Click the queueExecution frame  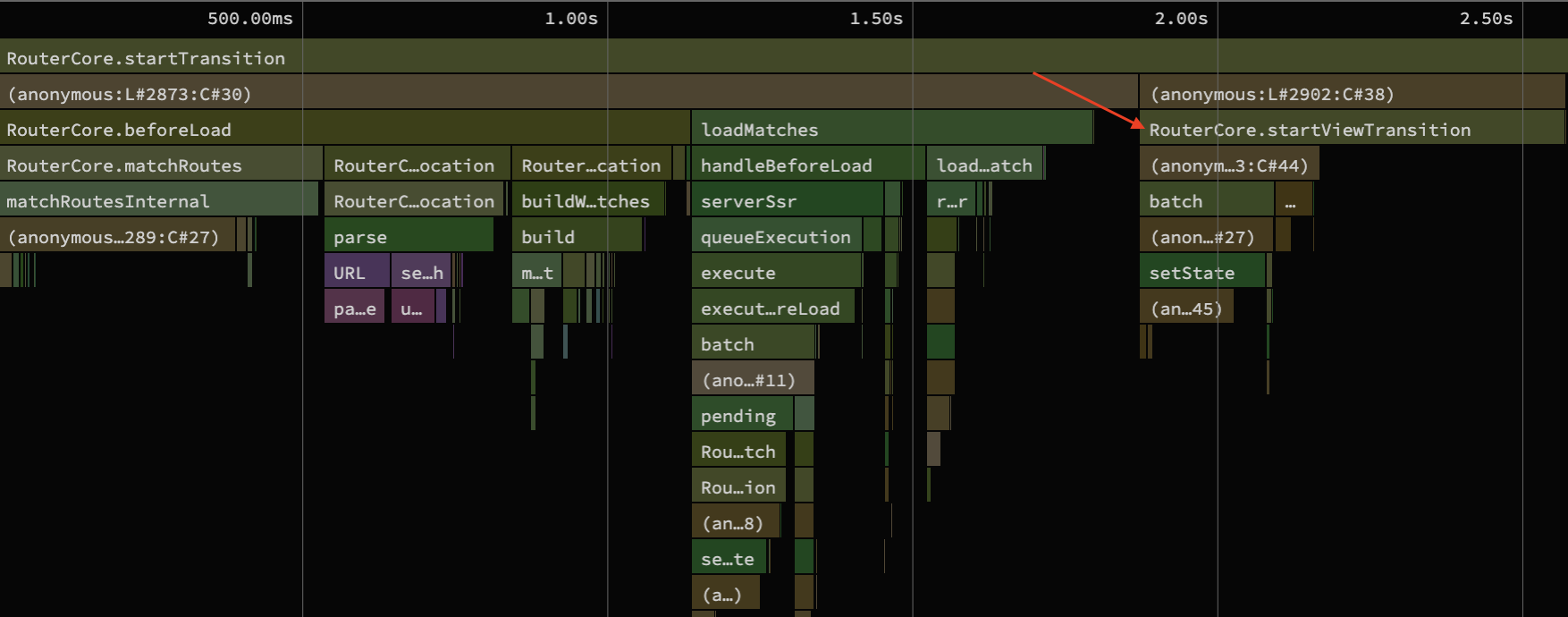[777, 236]
